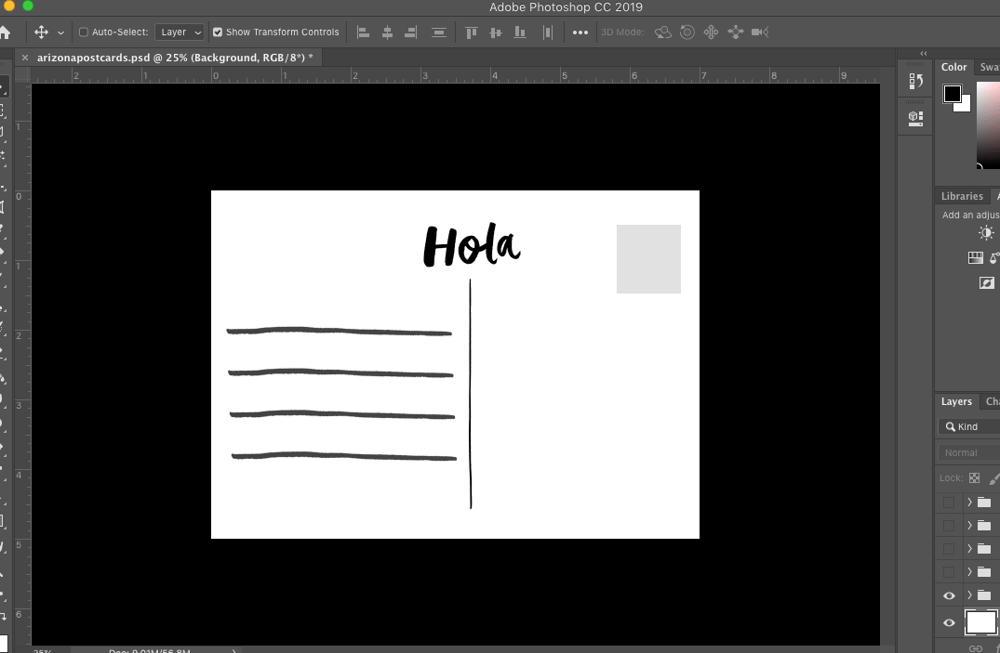Click the Home icon in options bar
The width and height of the screenshot is (1000, 653).
point(4,32)
